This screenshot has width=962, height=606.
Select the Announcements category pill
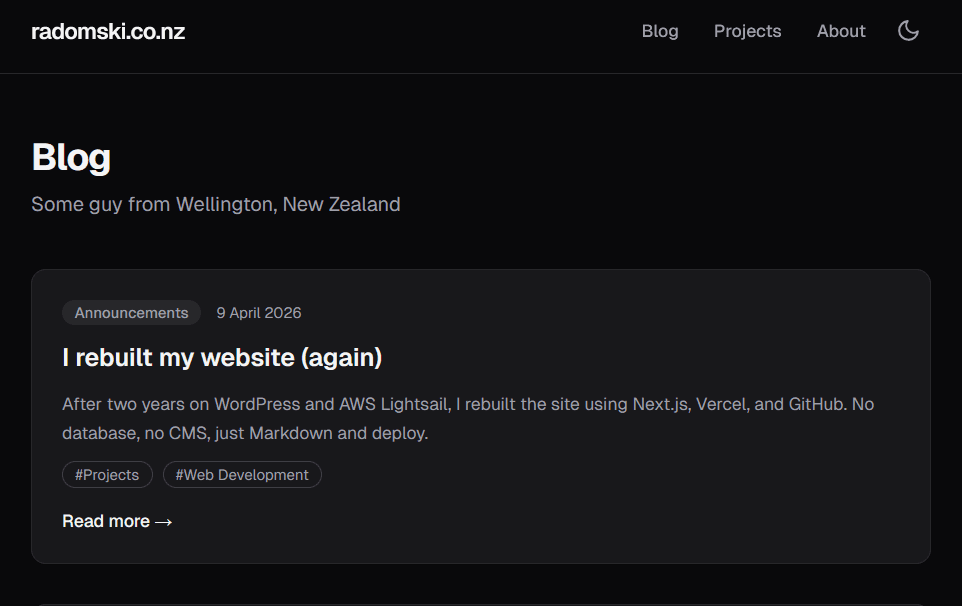pos(131,312)
